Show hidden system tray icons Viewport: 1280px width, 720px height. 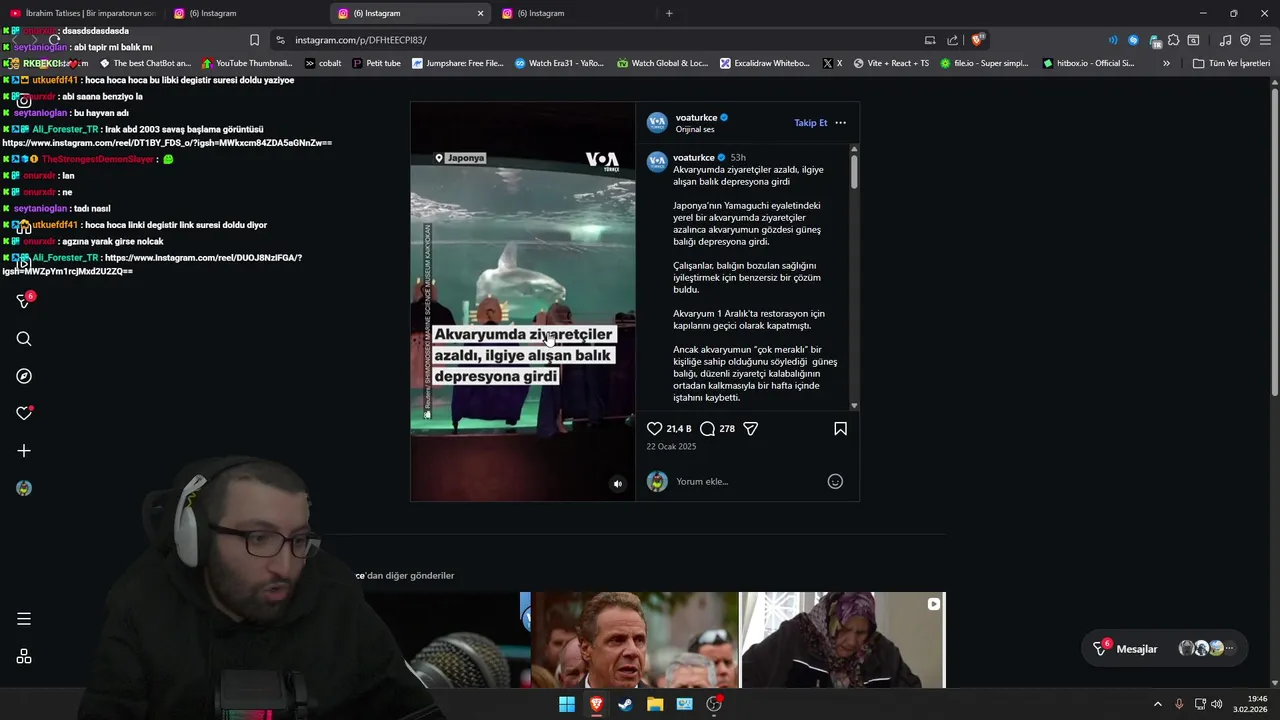[x=1158, y=704]
